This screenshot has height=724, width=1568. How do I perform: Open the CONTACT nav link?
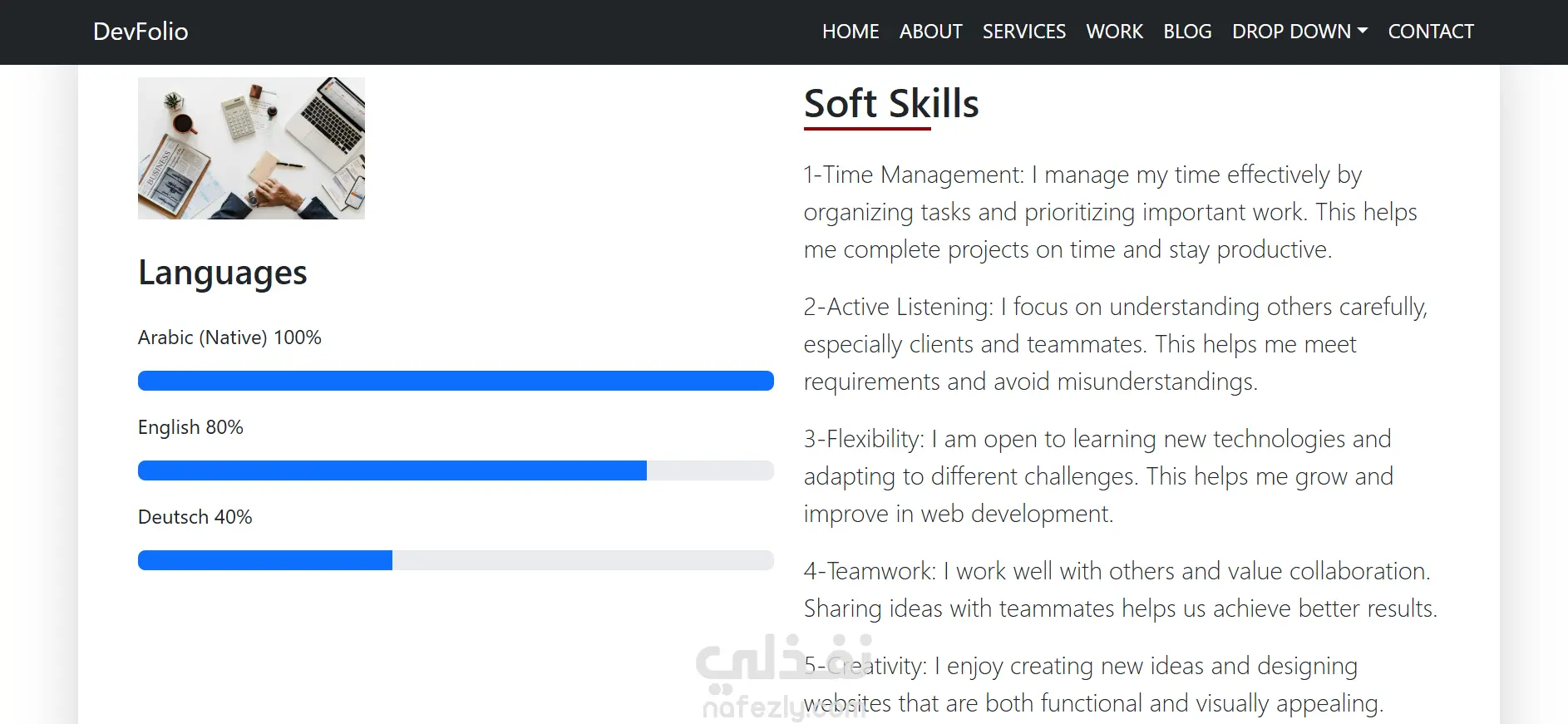pyautogui.click(x=1430, y=32)
